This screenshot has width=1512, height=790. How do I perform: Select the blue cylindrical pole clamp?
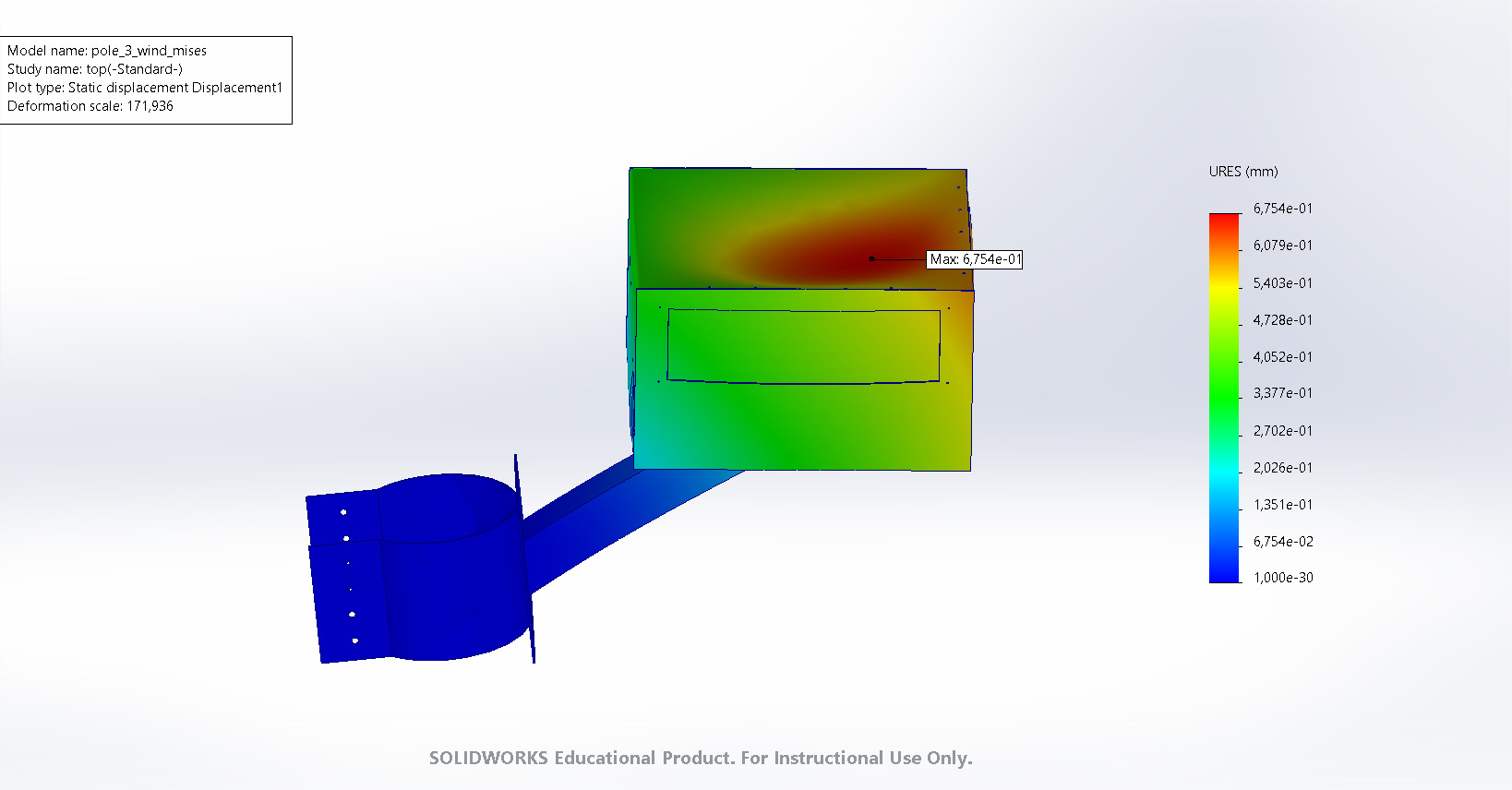[x=452, y=572]
